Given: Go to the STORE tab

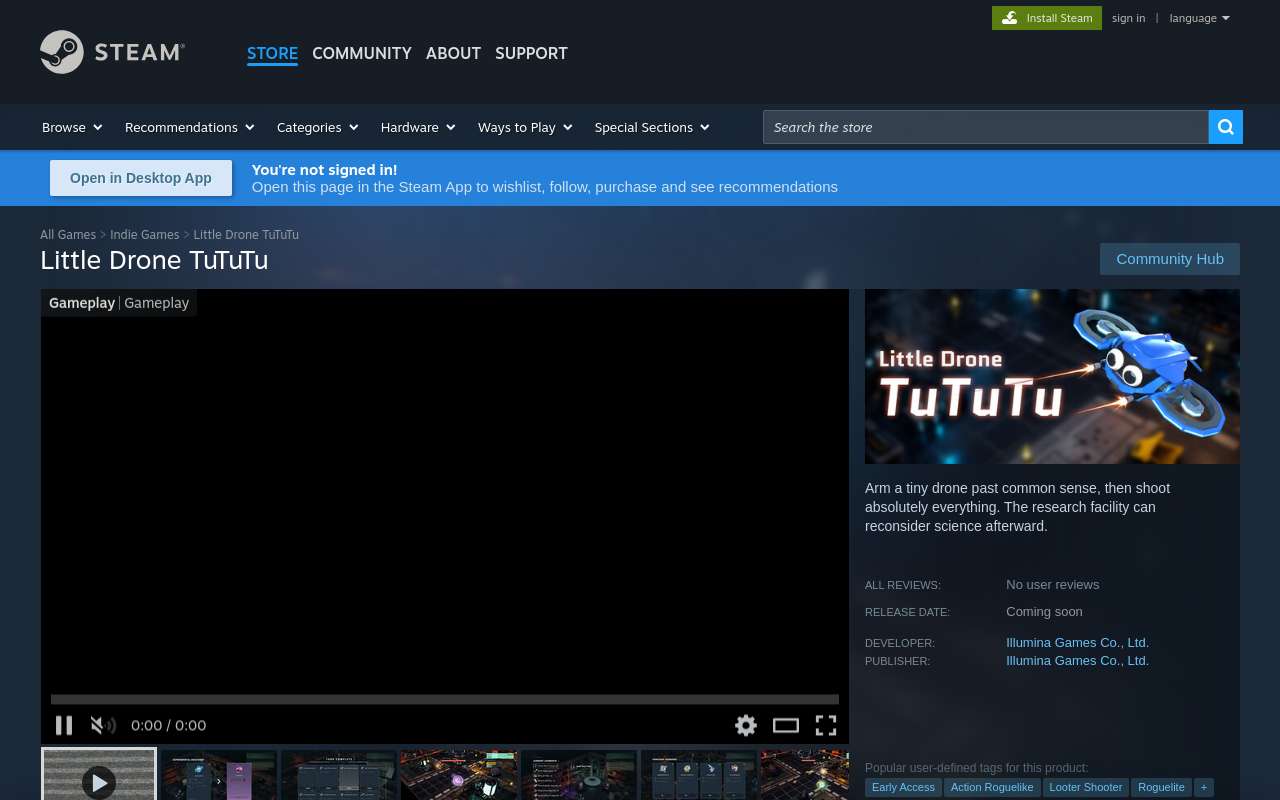Looking at the screenshot, I should coord(272,53).
